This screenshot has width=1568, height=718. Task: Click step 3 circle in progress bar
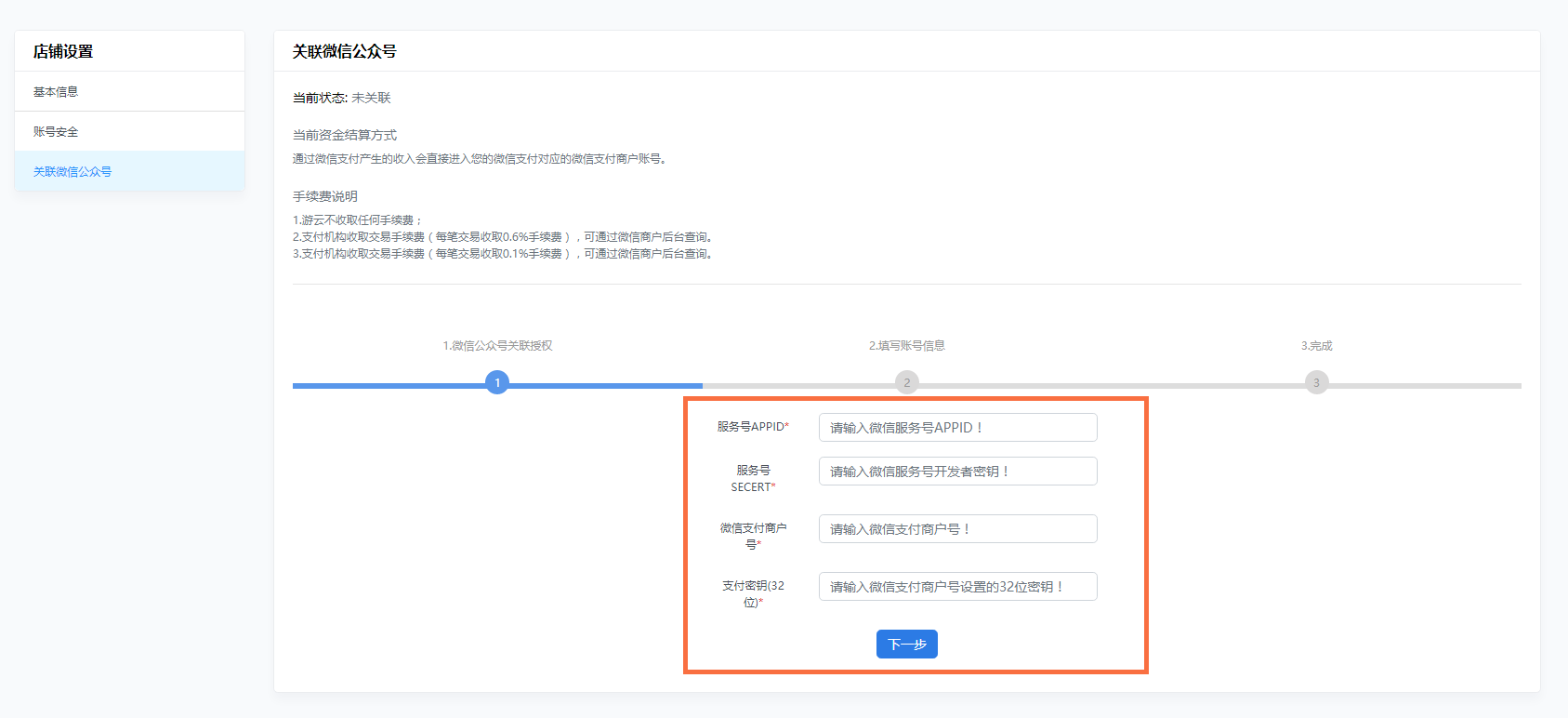(1316, 382)
